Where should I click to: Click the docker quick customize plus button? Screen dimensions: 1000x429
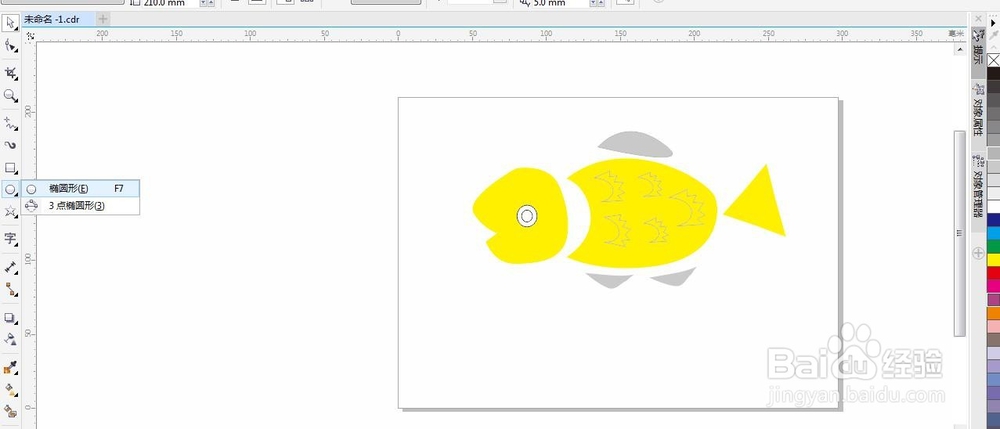[978, 253]
